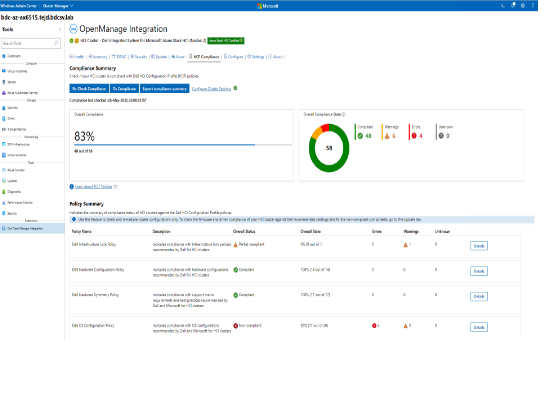Viewport: 544px width, 394px height.
Task: Open Learn about HCP Policies link
Action: 94,187
